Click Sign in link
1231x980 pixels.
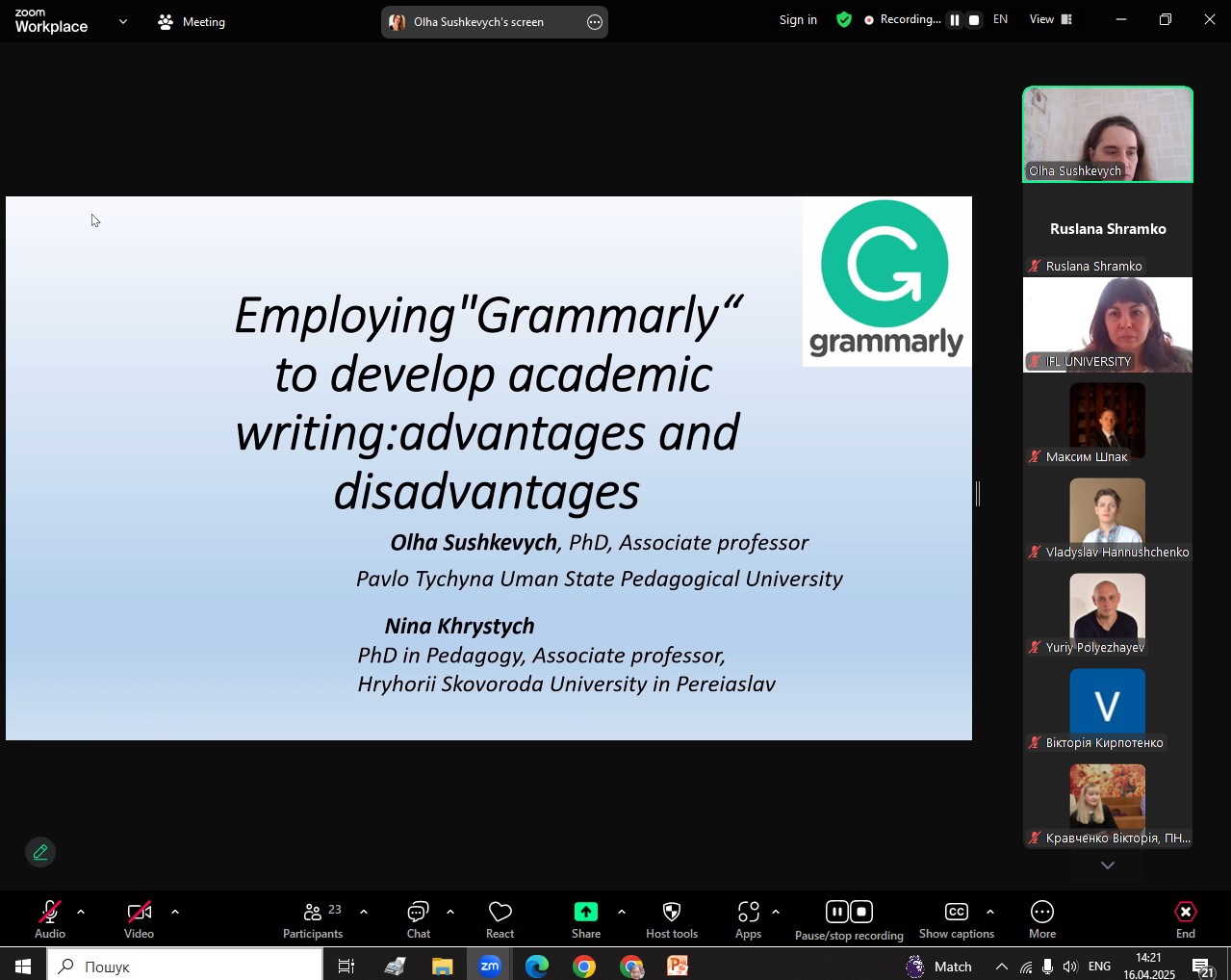point(798,19)
